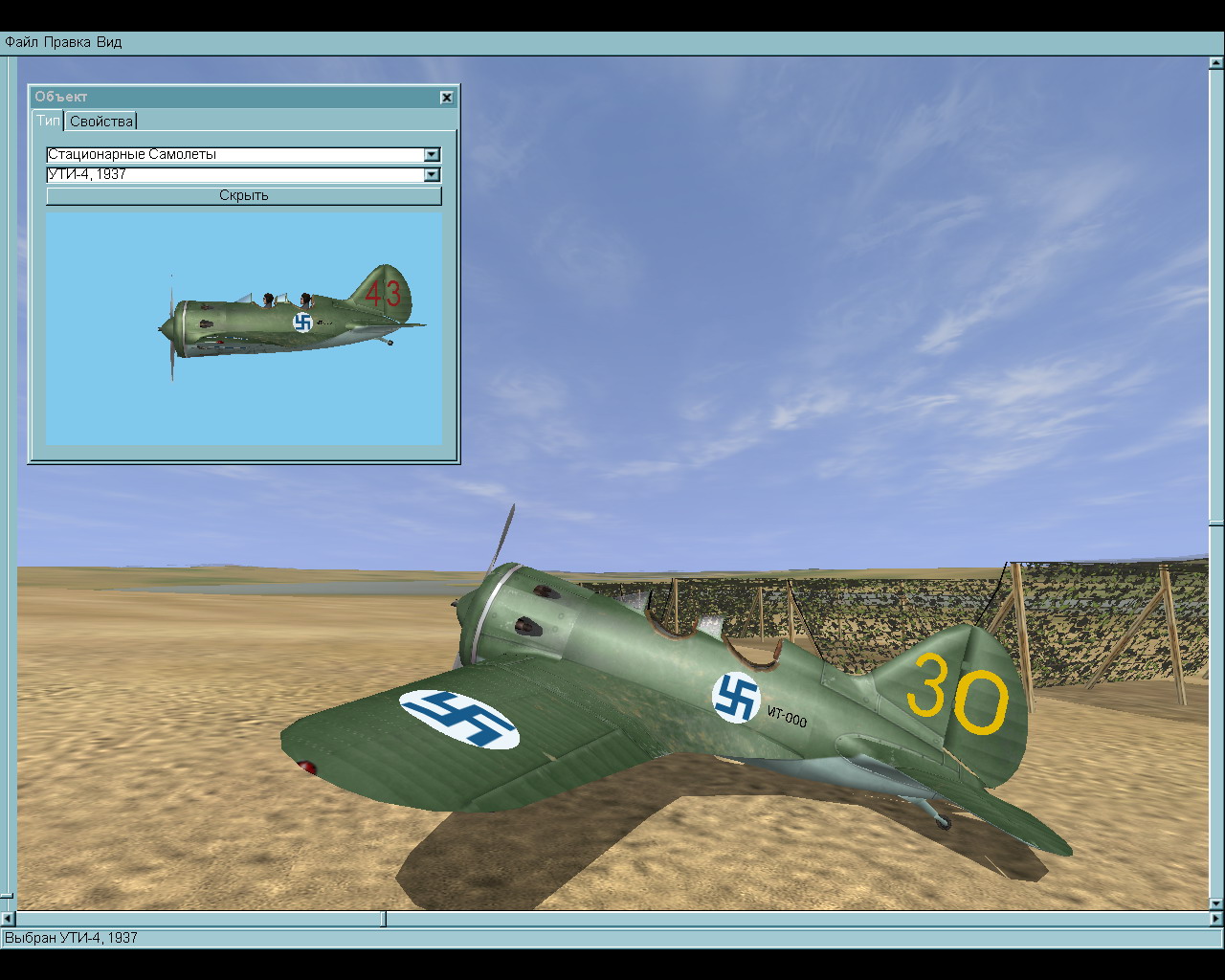Expand the УТИ-4, 1937 aircraft dropdown
Viewport: 1225px width, 980px height.
tap(432, 174)
